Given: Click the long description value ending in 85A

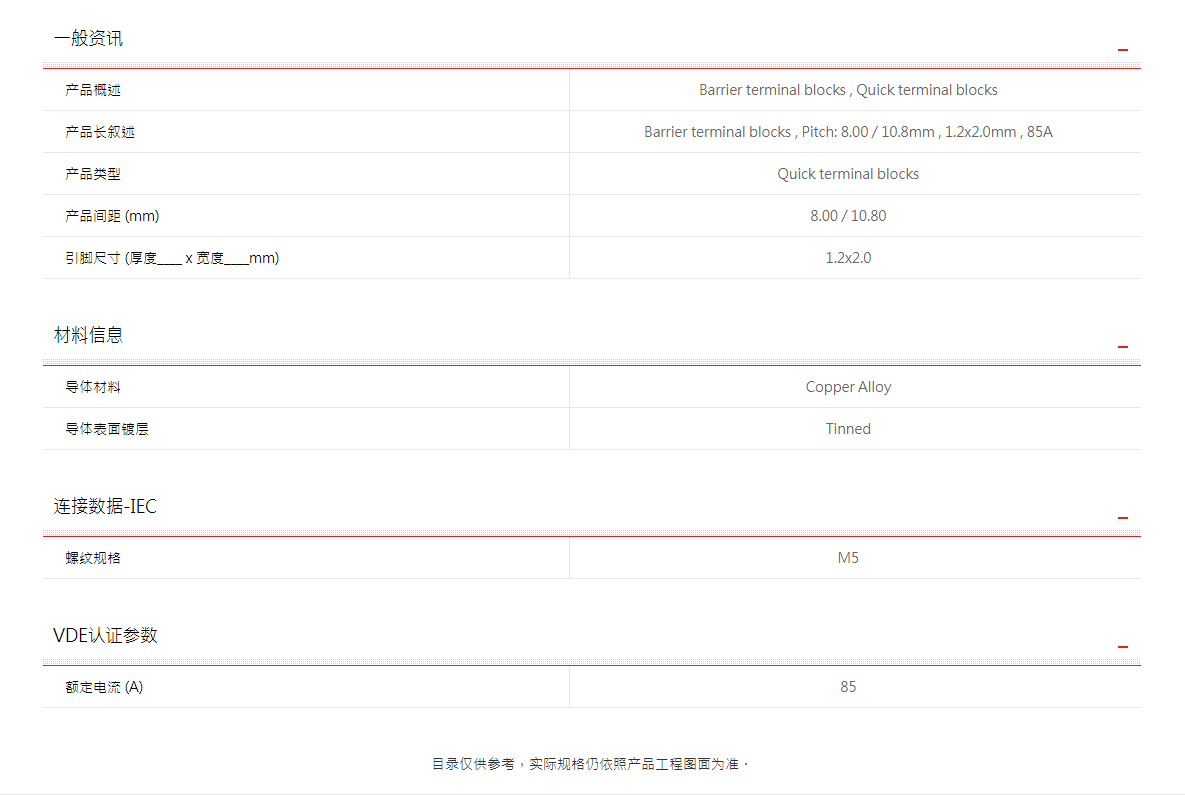Looking at the screenshot, I should pos(848,132).
